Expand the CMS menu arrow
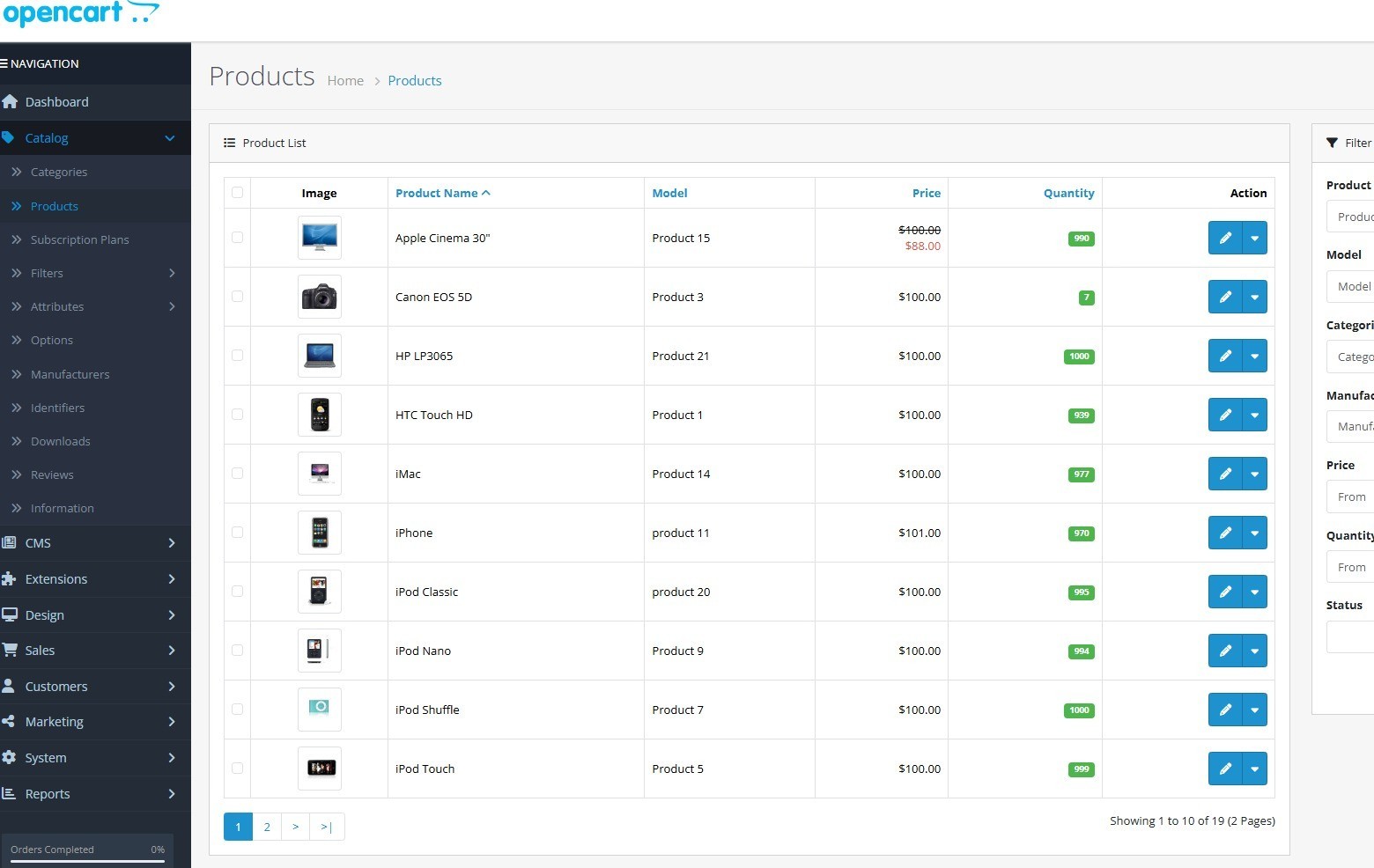 [x=172, y=543]
